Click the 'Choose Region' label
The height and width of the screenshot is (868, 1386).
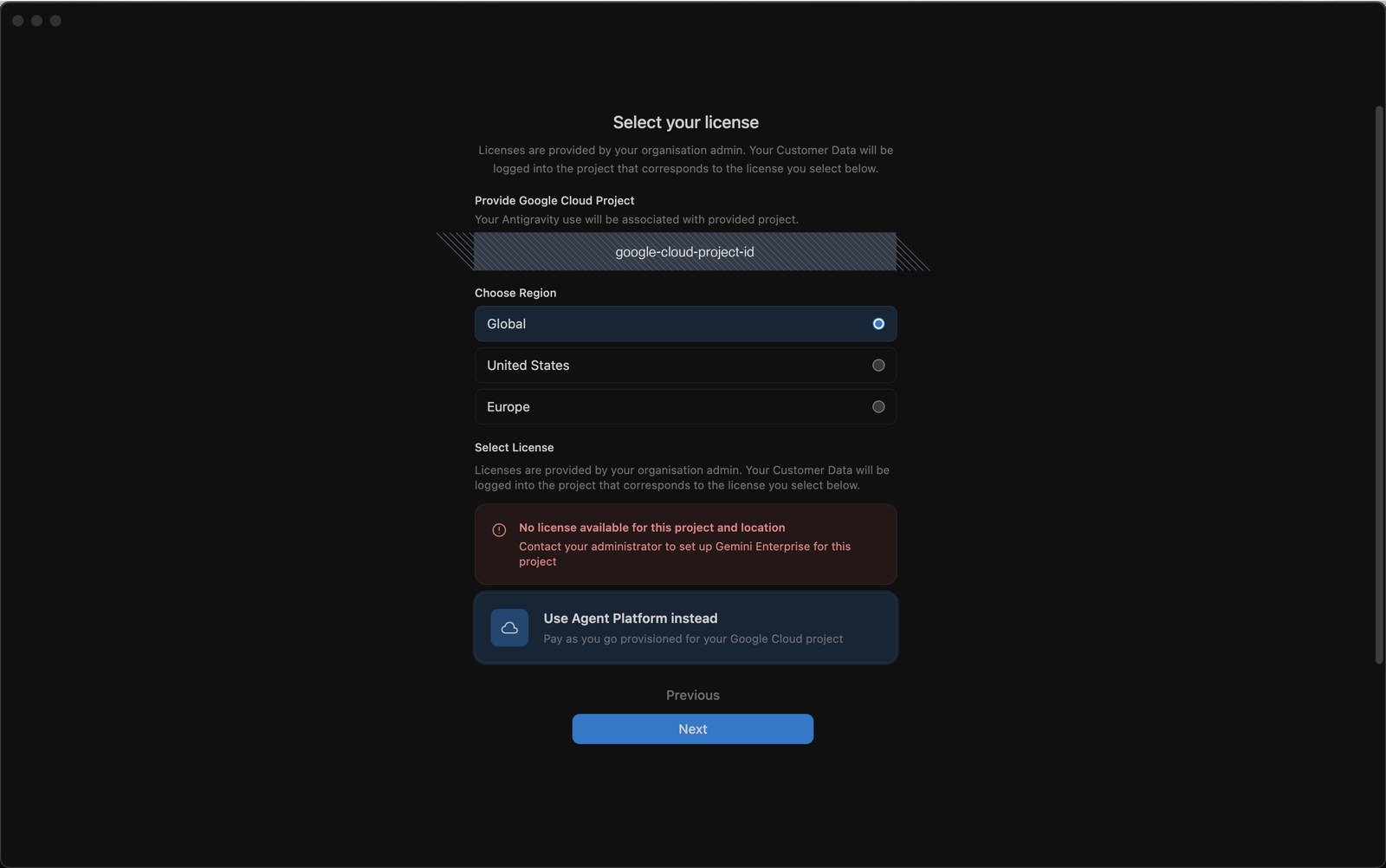click(515, 293)
